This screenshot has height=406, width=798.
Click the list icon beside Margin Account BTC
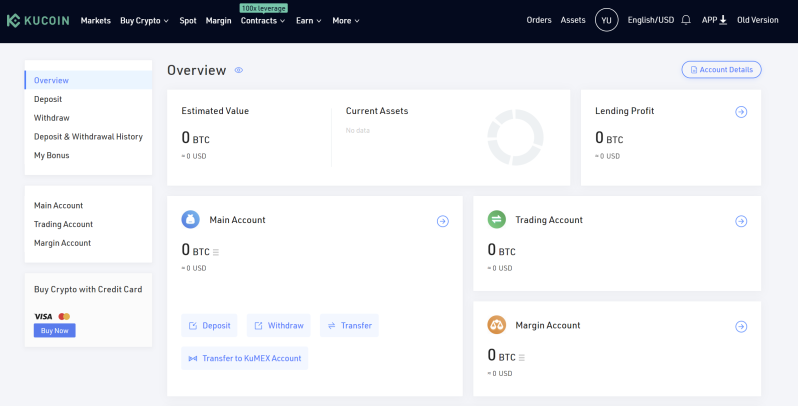(x=522, y=358)
